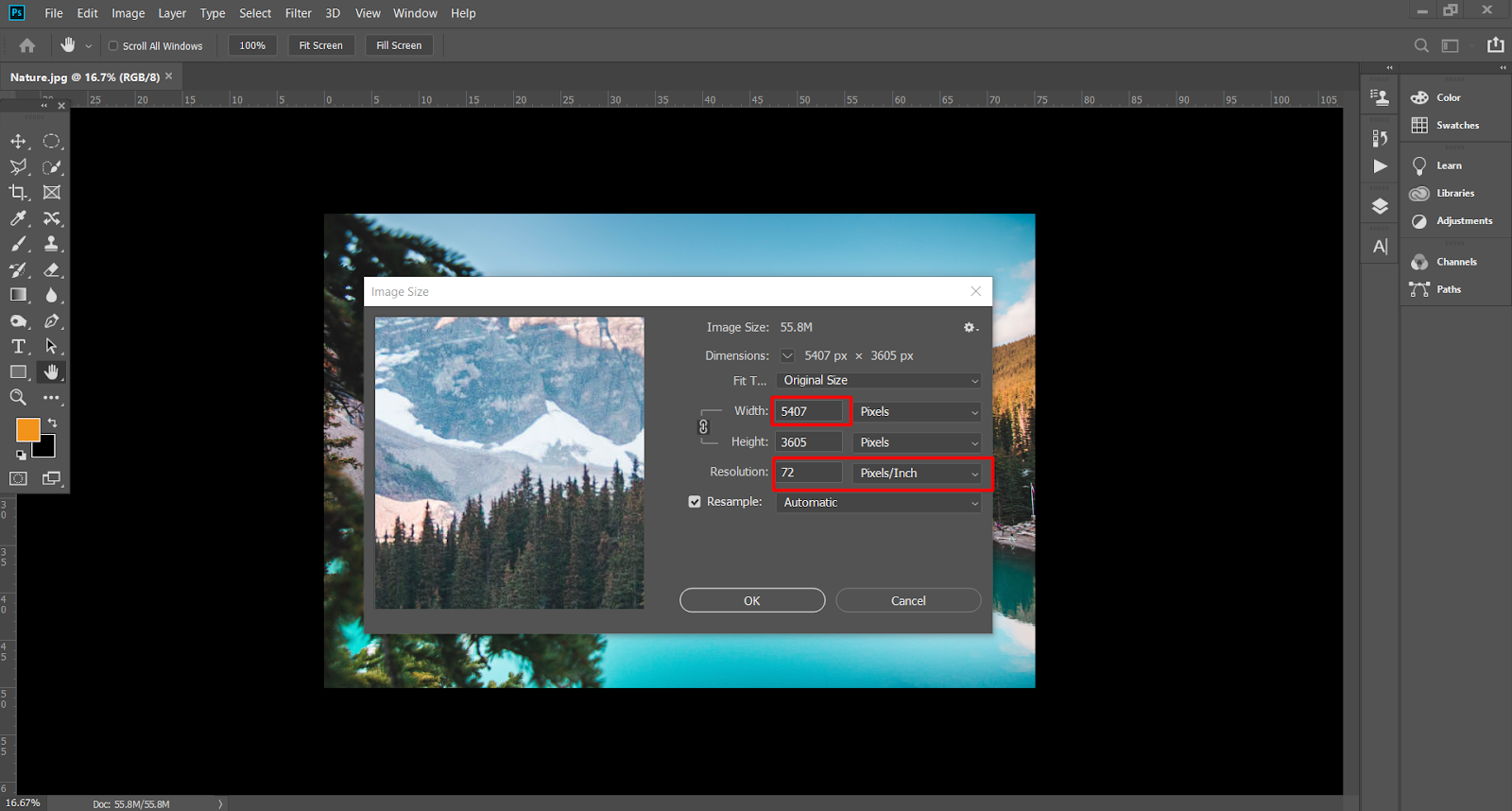This screenshot has height=811, width=1512.
Task: Click the Fit Screen button
Action: click(321, 45)
